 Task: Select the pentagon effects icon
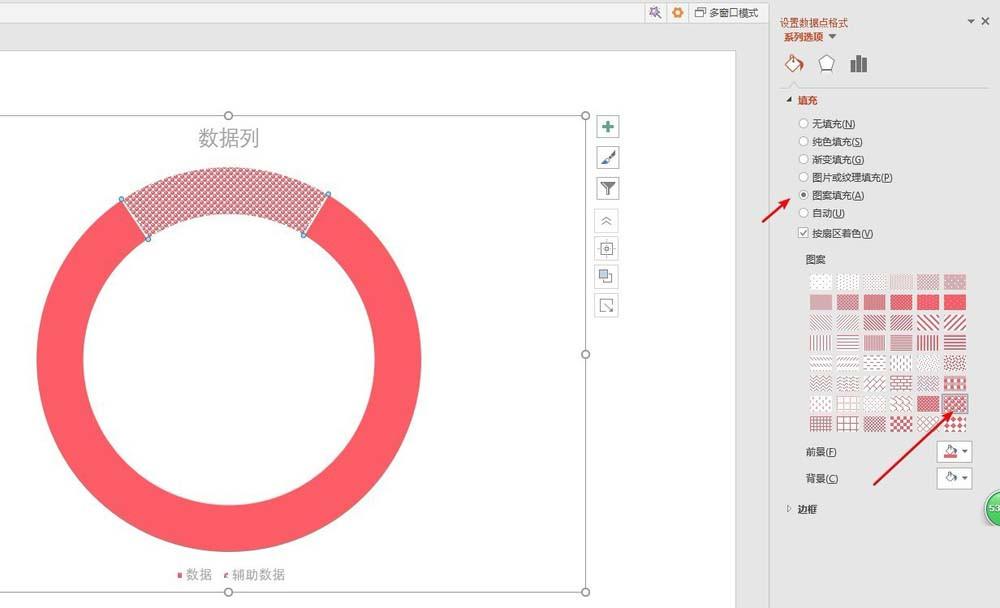click(826, 63)
